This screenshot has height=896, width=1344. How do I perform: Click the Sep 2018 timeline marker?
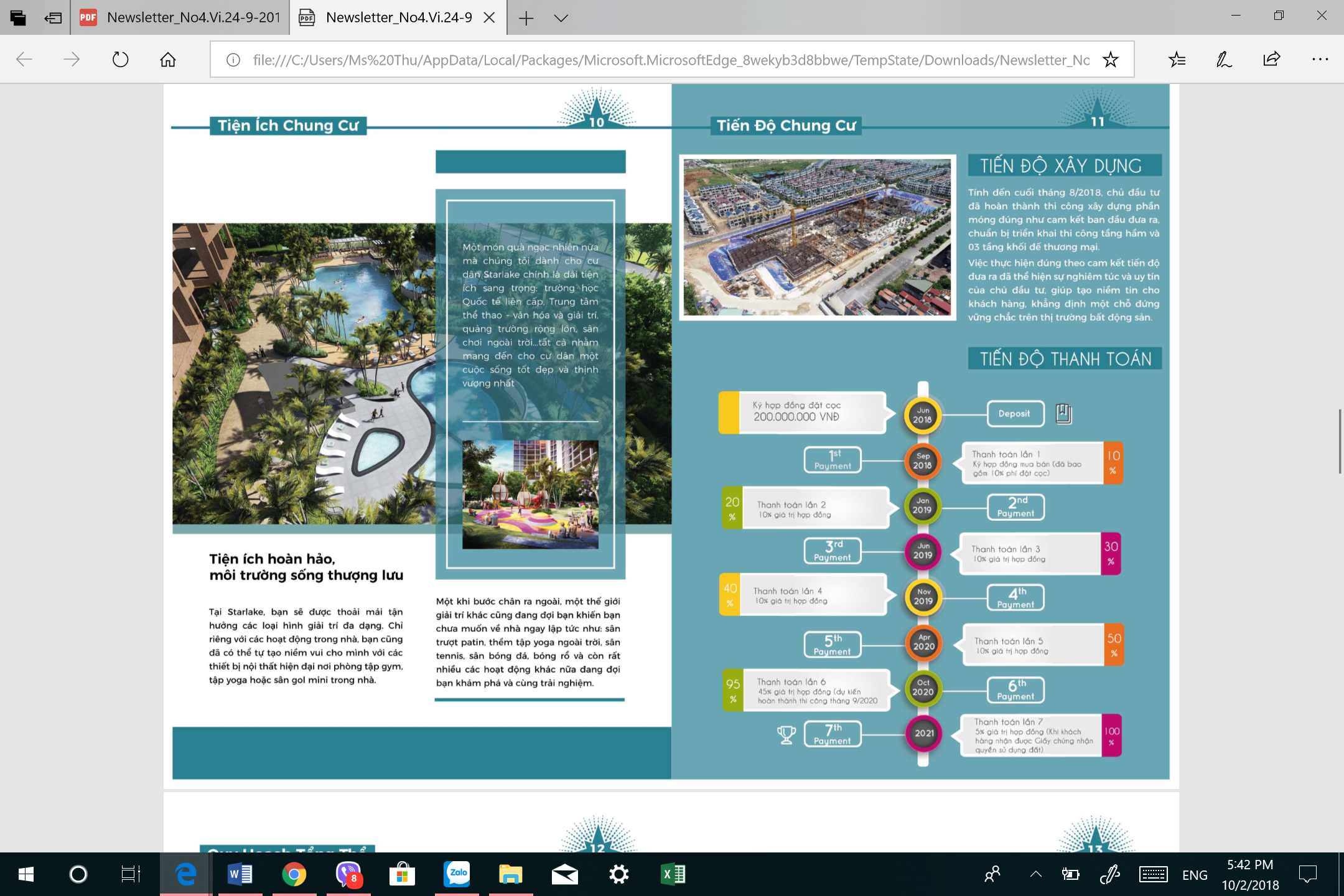tap(923, 461)
